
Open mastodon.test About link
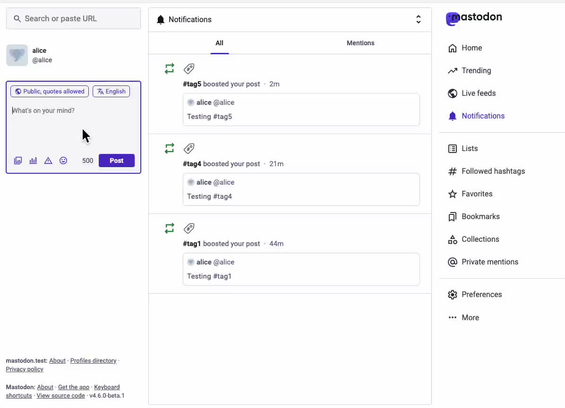(57, 361)
